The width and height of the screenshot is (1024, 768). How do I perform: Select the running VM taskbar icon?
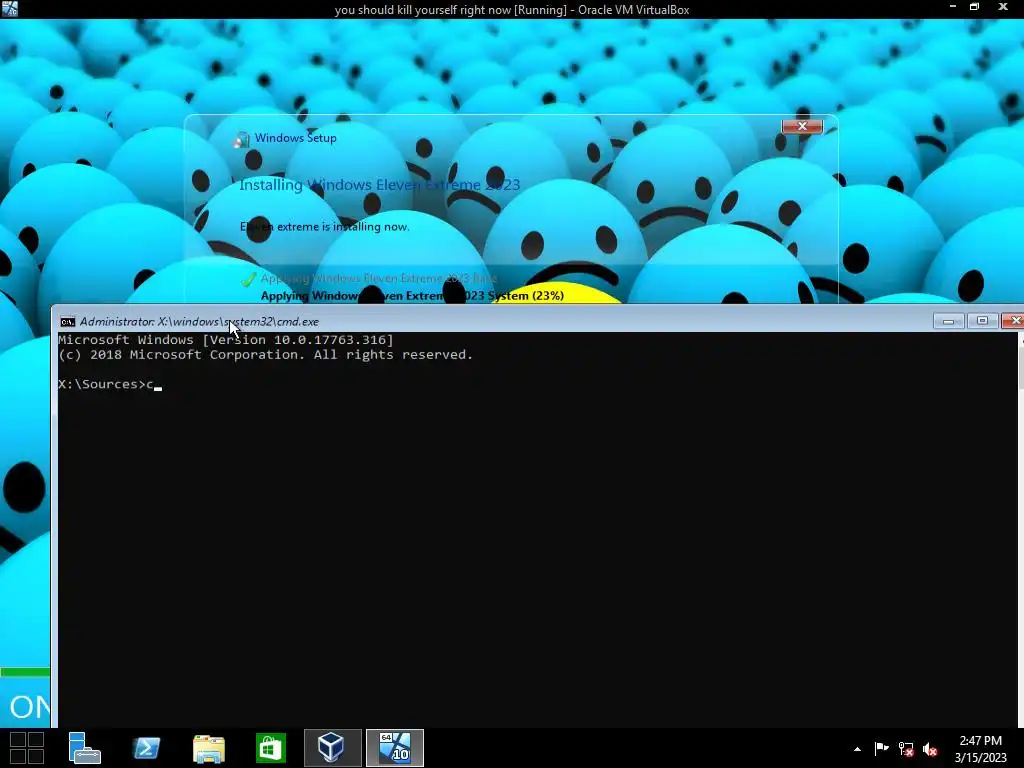pos(394,748)
